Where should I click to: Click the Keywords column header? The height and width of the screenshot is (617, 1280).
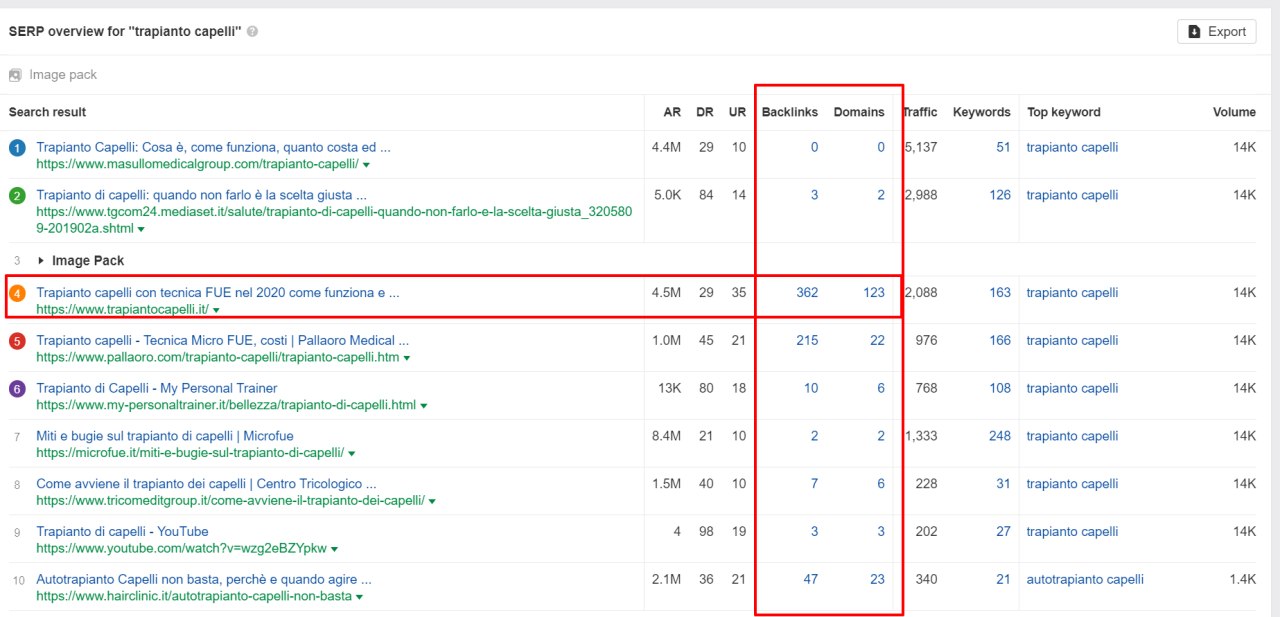tap(982, 112)
